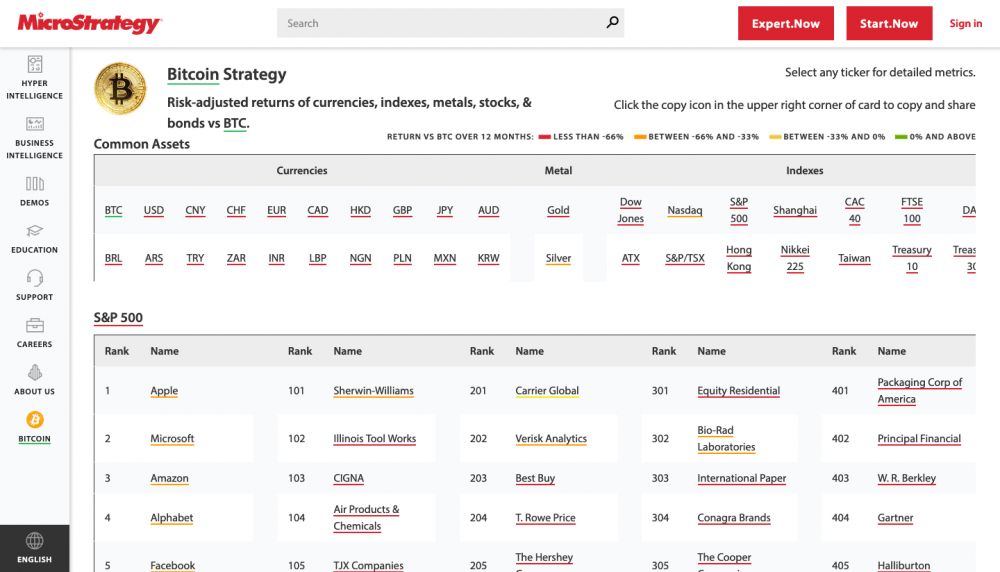The height and width of the screenshot is (572, 1000).
Task: Open the CAC 40 index
Action: 855,210
